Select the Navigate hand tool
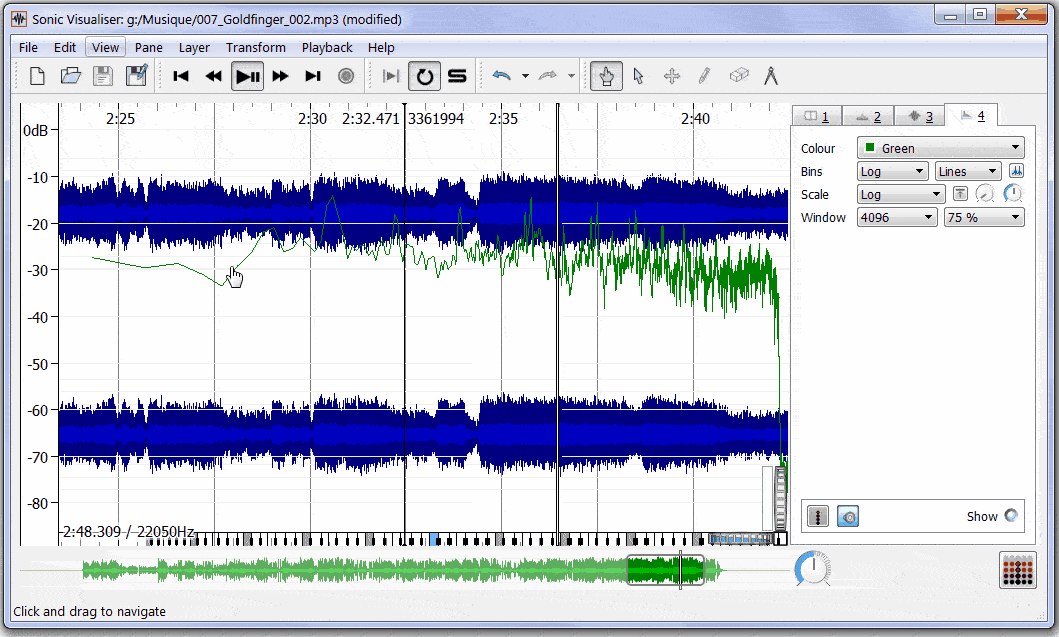This screenshot has width=1059, height=637. [x=606, y=76]
